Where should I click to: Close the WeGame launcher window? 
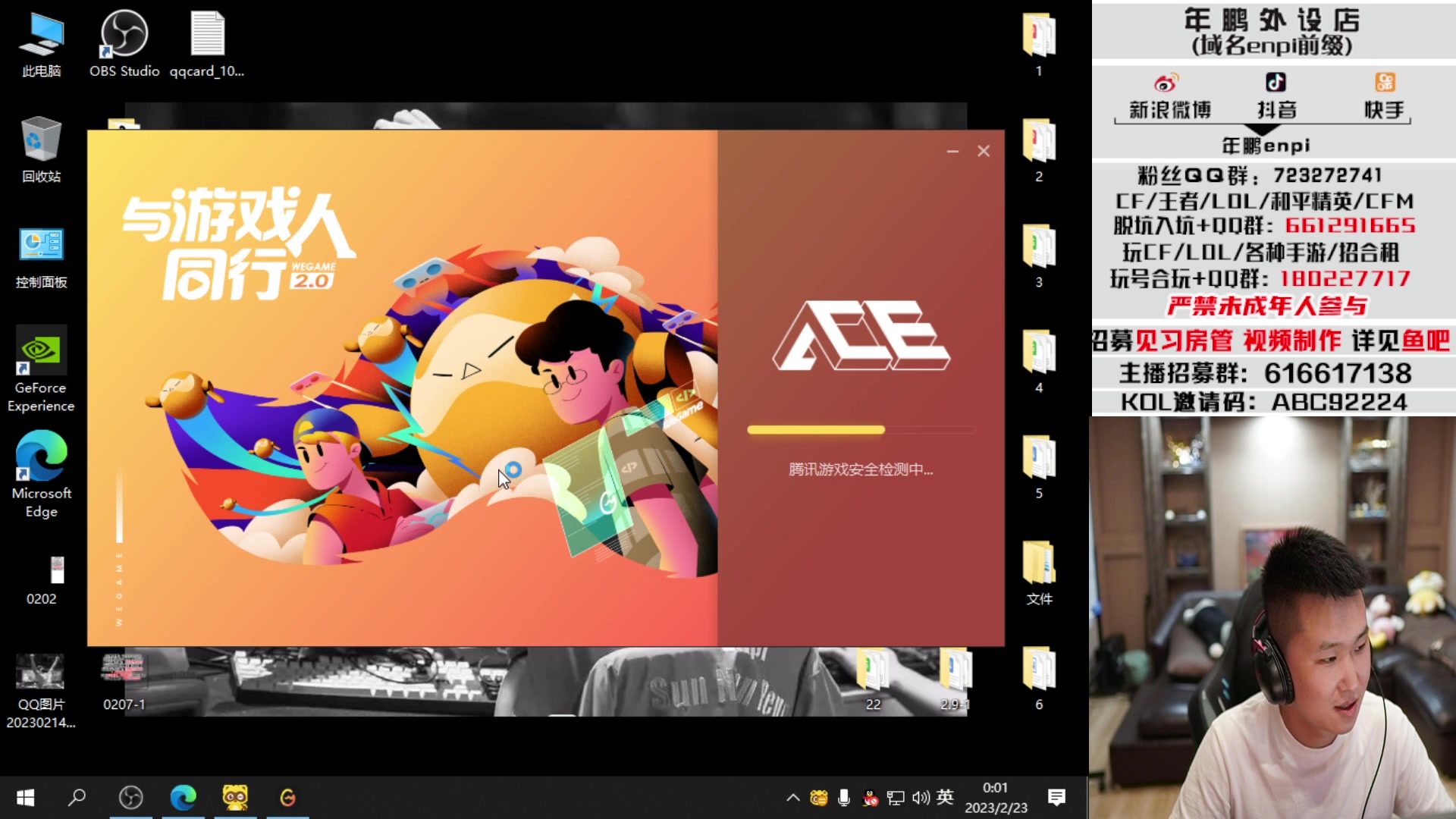coord(984,152)
